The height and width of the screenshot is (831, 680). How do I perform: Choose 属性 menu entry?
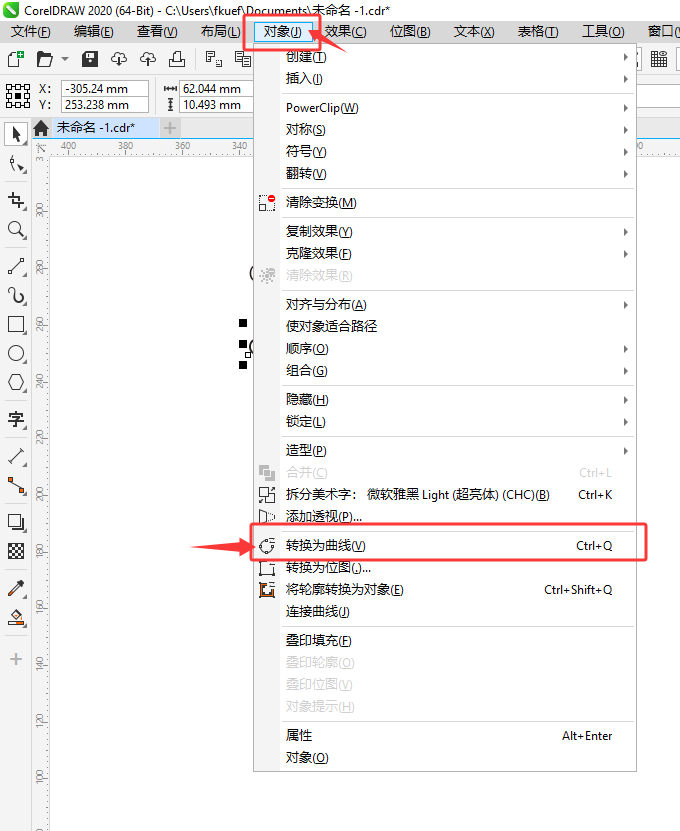coord(445,736)
